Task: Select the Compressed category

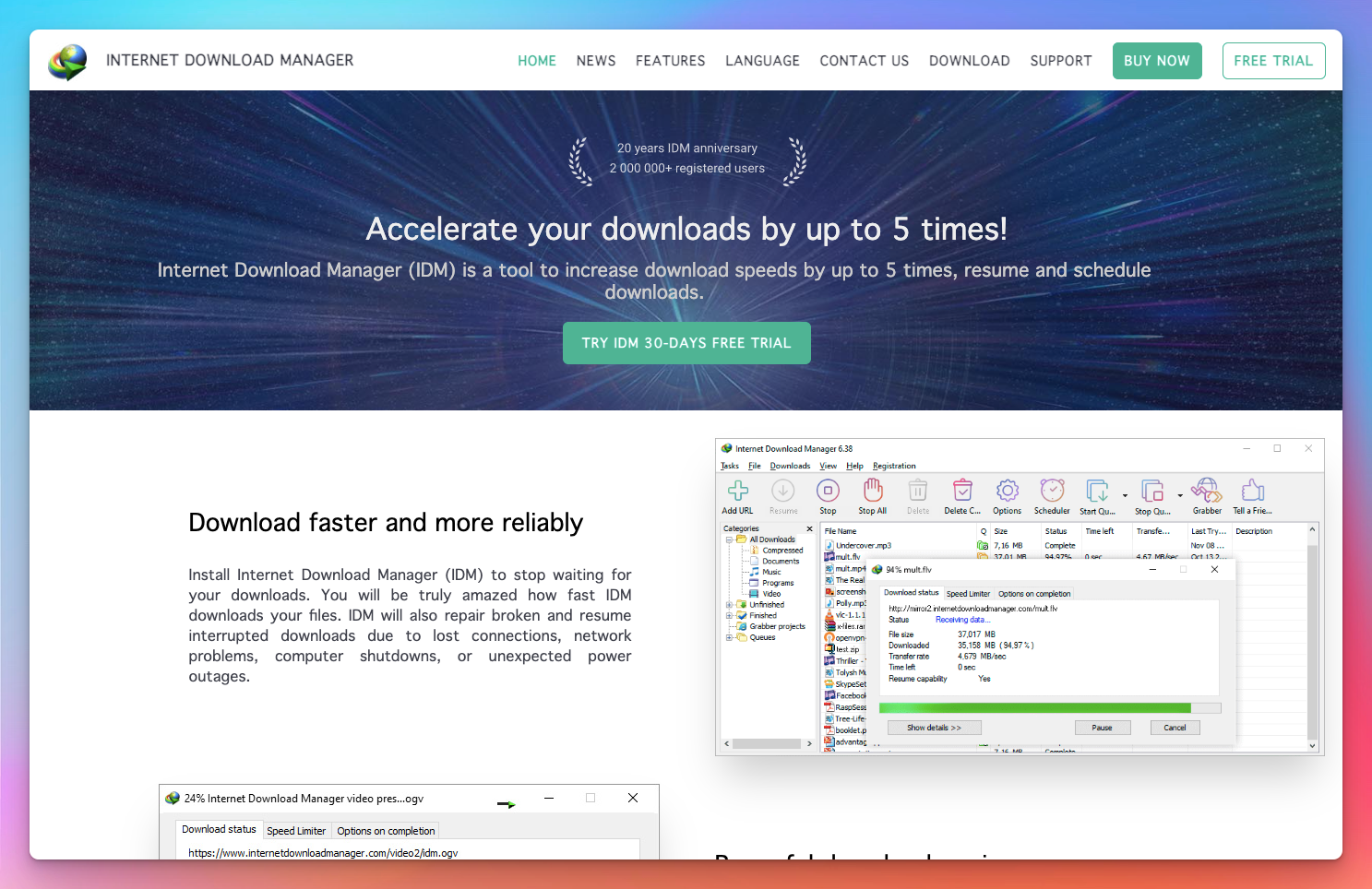Action: pos(782,551)
